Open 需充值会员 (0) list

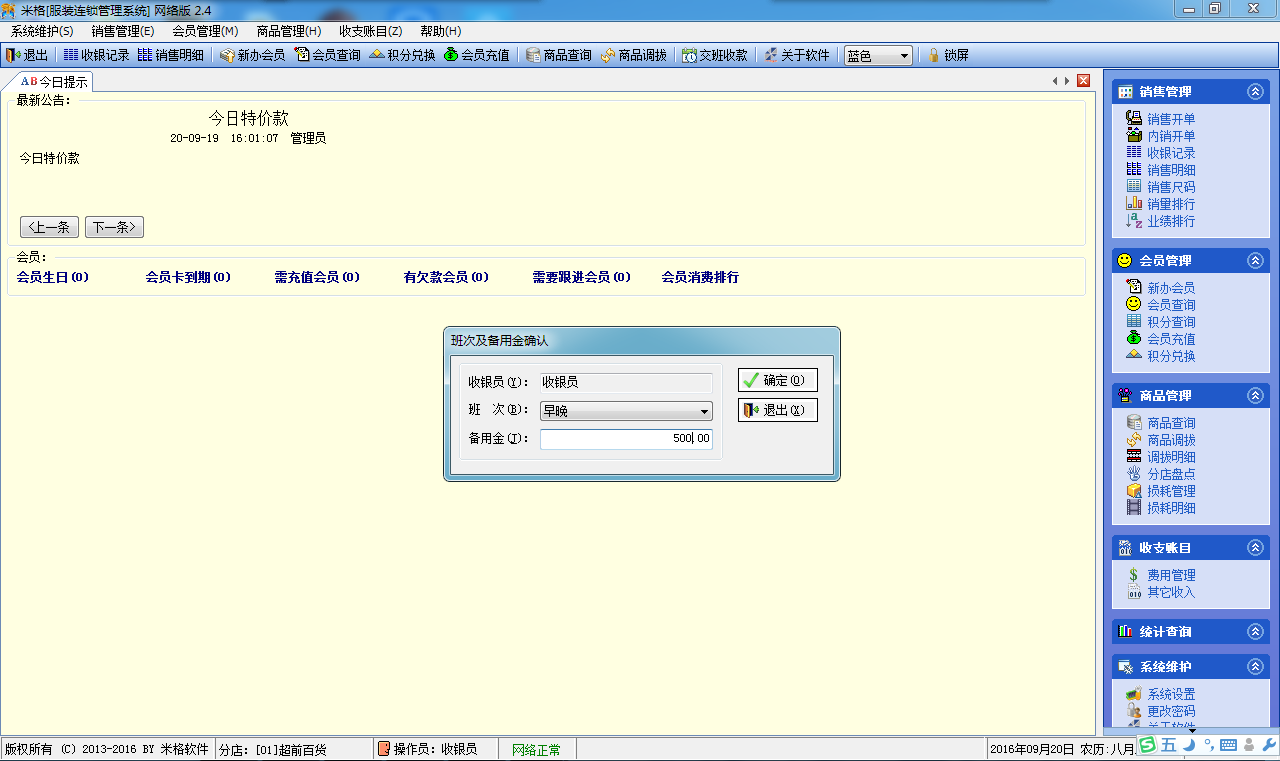(x=317, y=277)
